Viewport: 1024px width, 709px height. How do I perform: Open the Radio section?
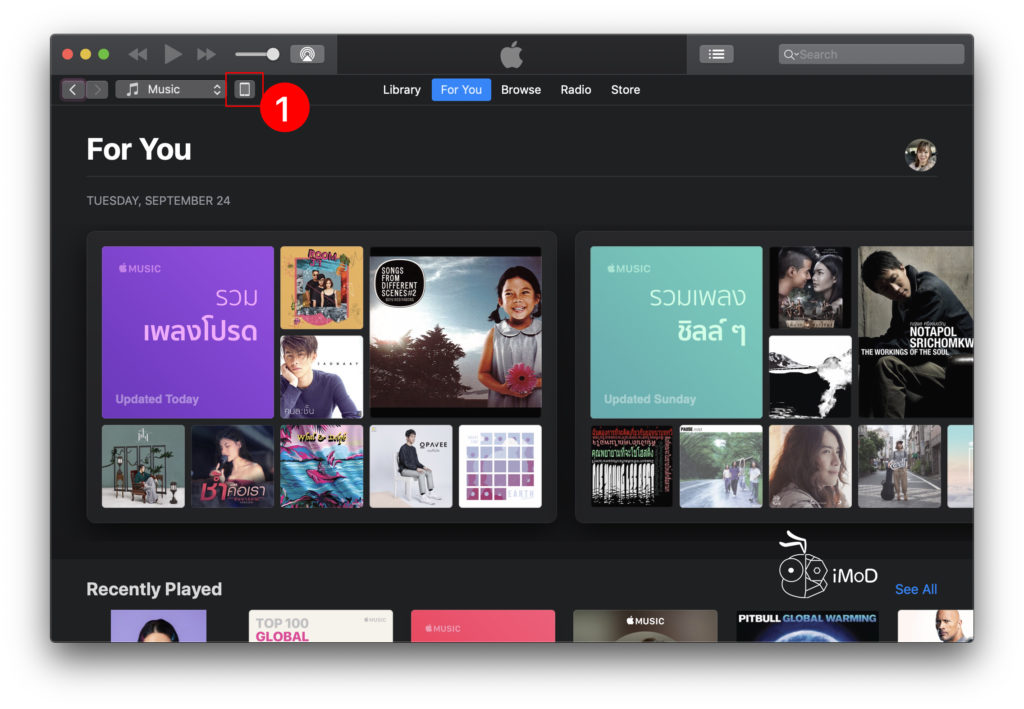[x=575, y=89]
